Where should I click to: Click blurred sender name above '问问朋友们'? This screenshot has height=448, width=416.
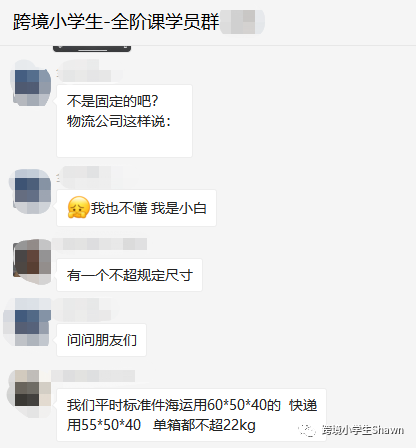[x=83, y=310]
